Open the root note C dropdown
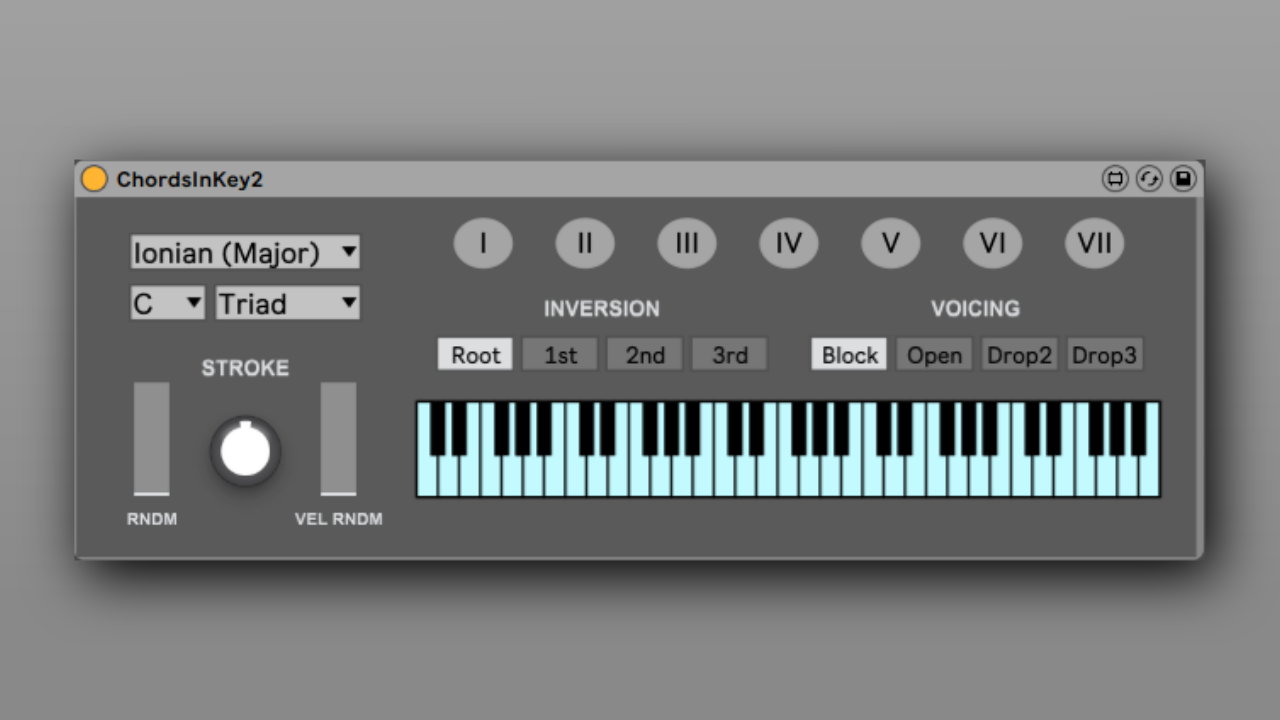 [x=167, y=303]
